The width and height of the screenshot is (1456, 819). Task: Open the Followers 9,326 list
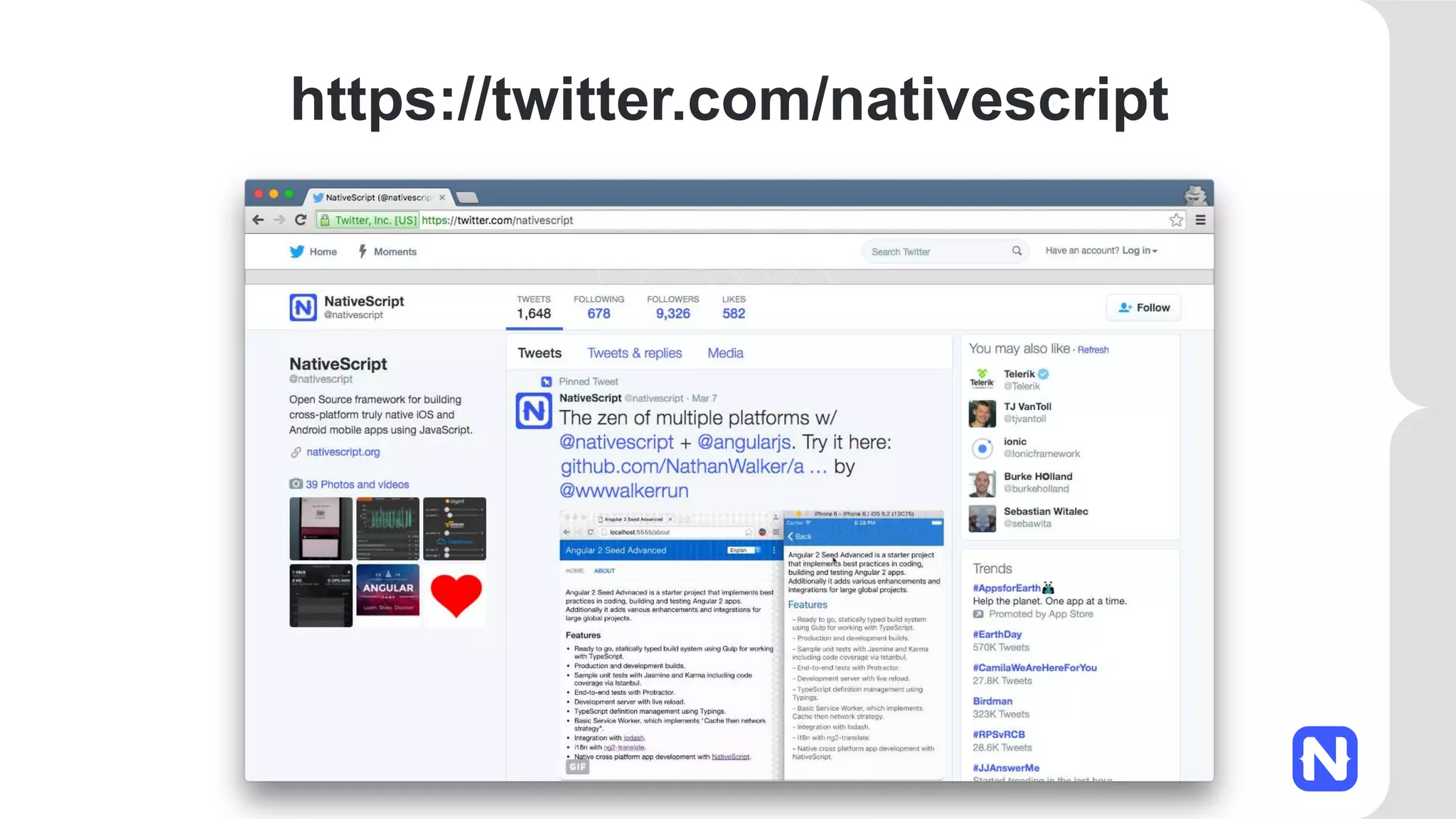pyautogui.click(x=673, y=308)
